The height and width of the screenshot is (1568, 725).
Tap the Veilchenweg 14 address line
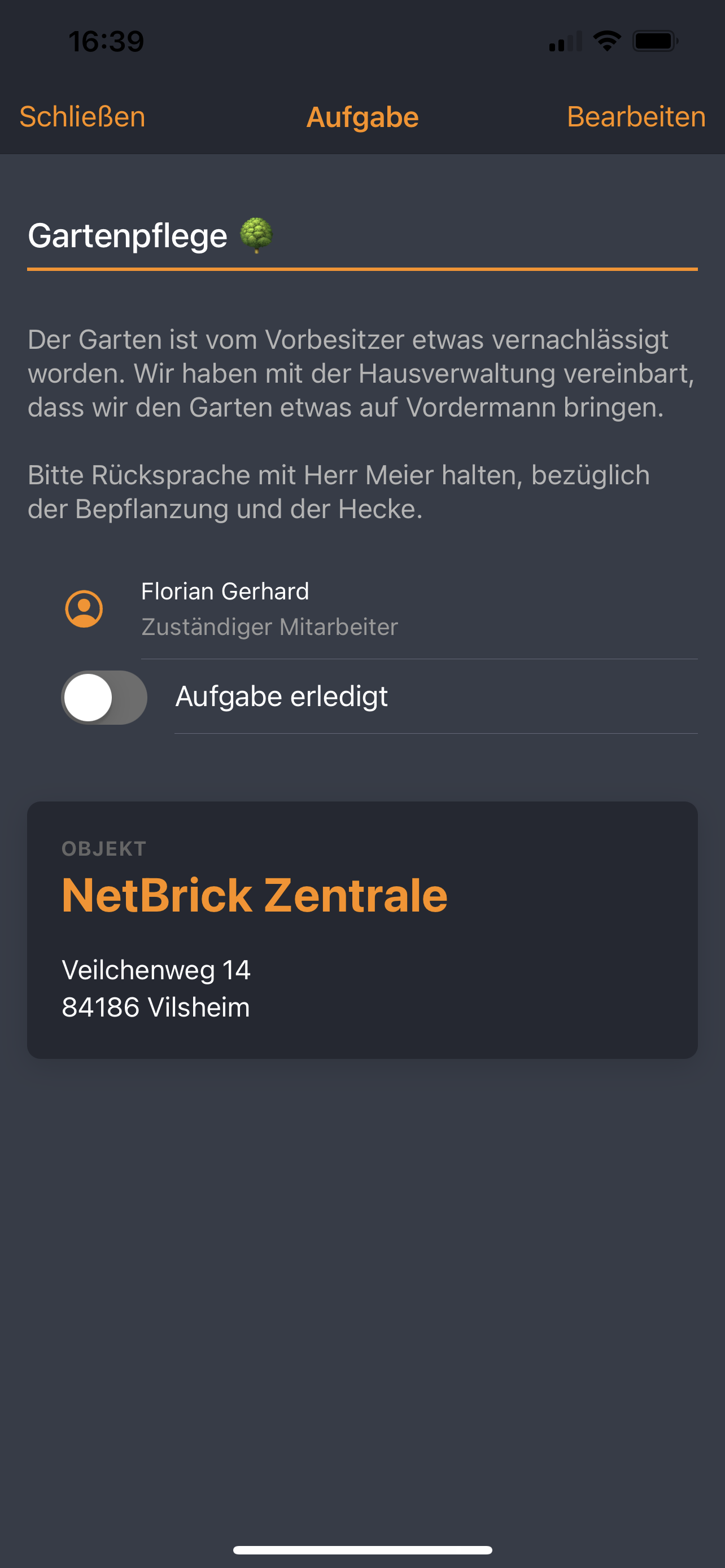coord(156,970)
